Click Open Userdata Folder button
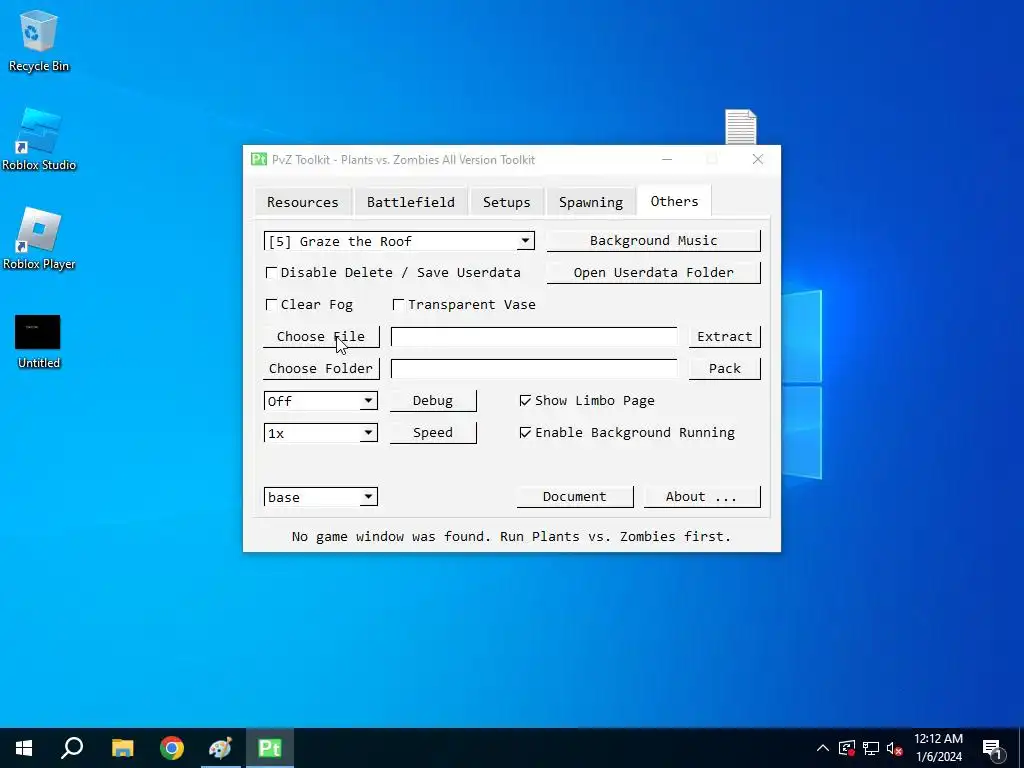The height and width of the screenshot is (768, 1024). (x=653, y=272)
